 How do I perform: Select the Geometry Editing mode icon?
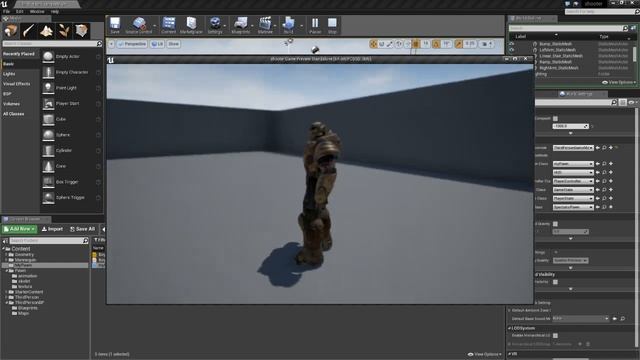tap(82, 31)
